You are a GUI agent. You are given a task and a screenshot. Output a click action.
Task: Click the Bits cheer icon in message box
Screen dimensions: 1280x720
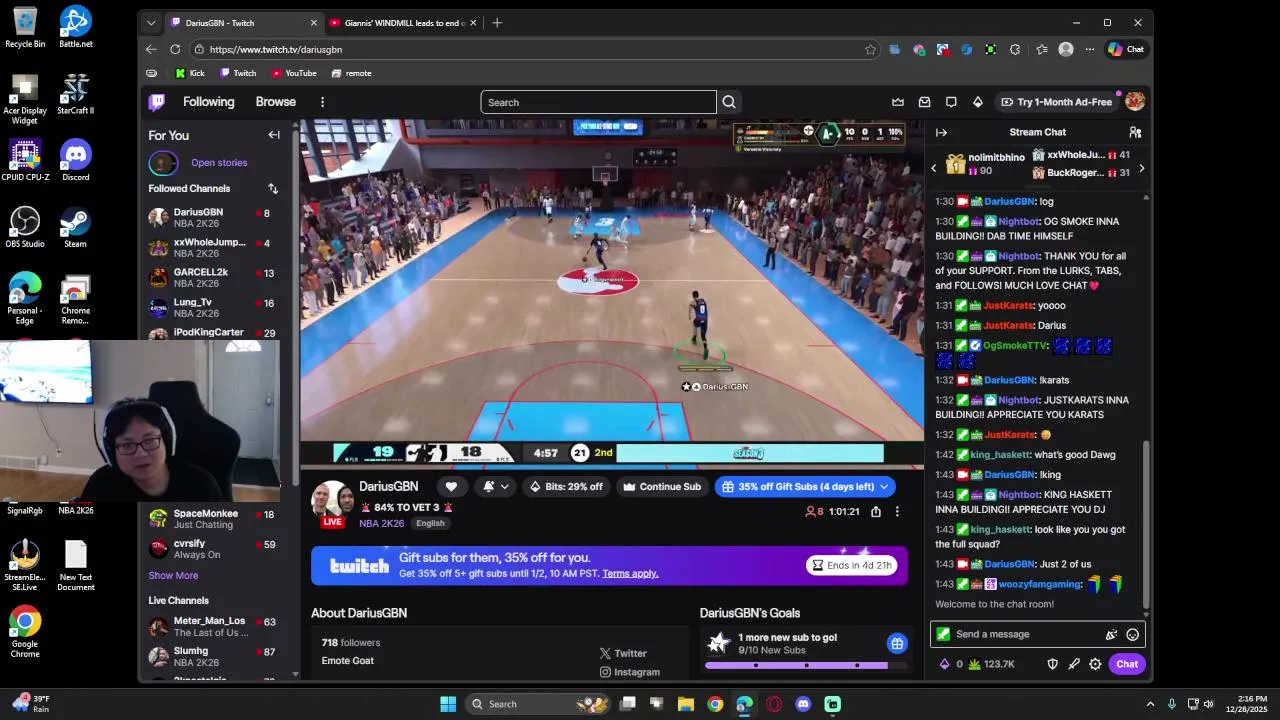(x=1111, y=634)
